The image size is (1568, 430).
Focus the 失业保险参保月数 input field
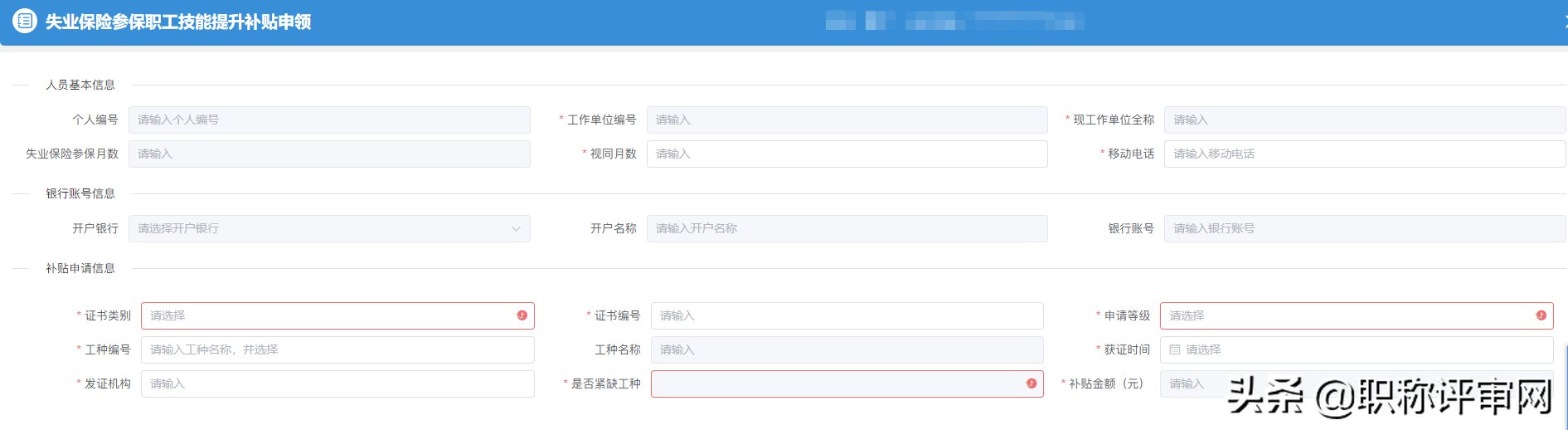(x=329, y=154)
